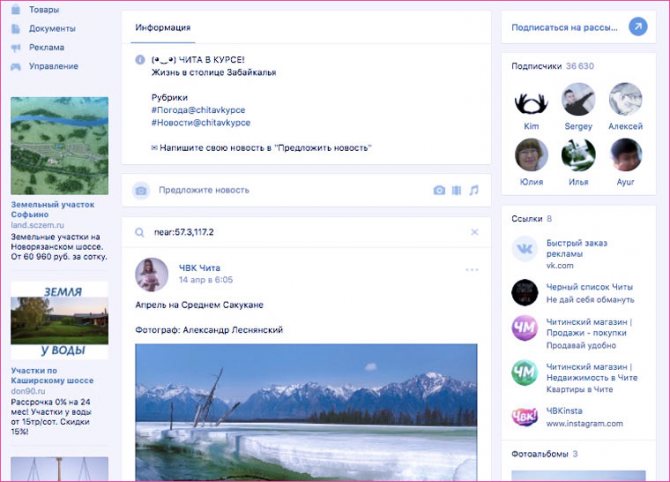Open Быстрый заказ рекламы link

pyautogui.click(x=577, y=248)
